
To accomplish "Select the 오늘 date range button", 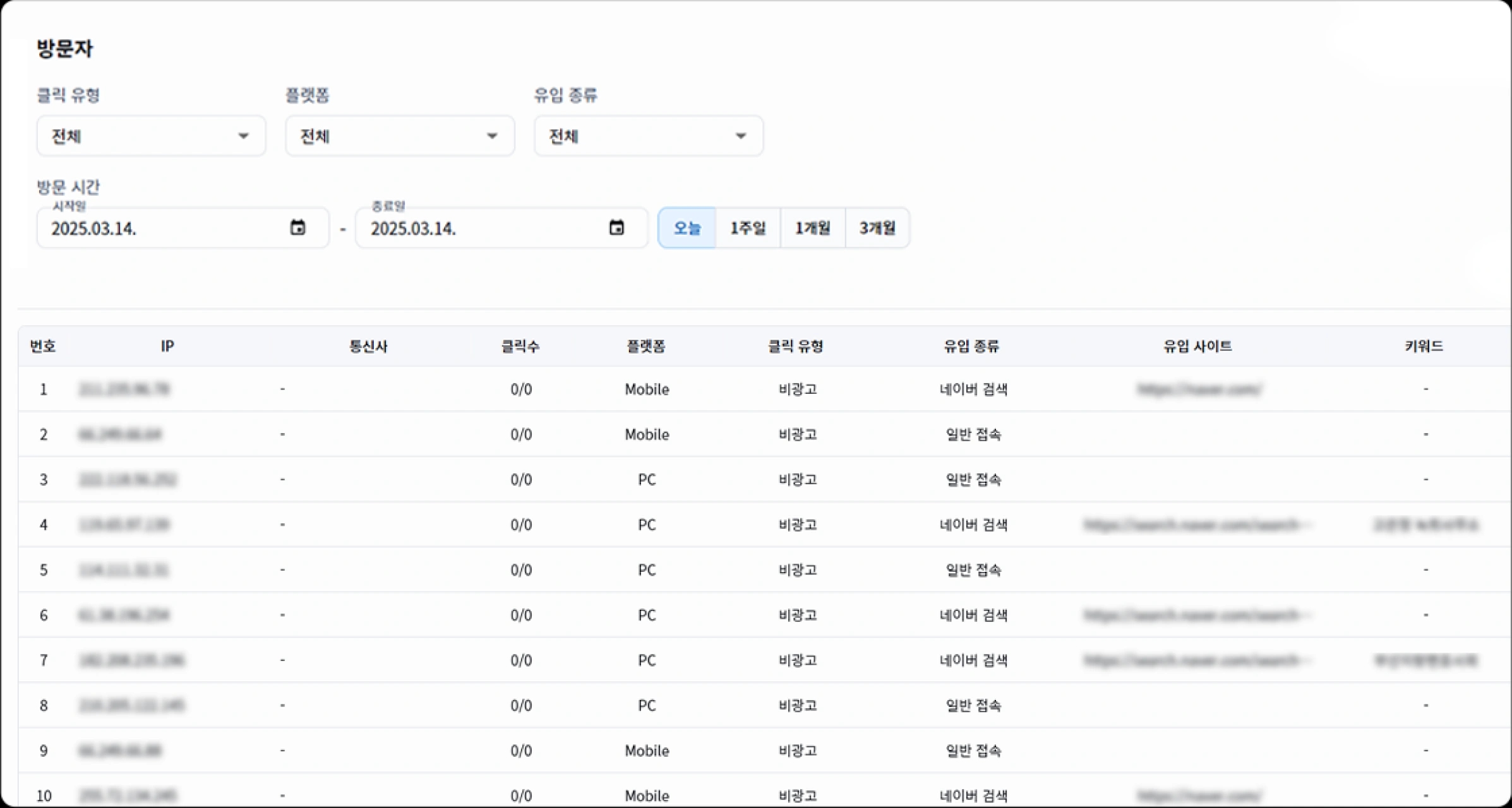I will 687,228.
